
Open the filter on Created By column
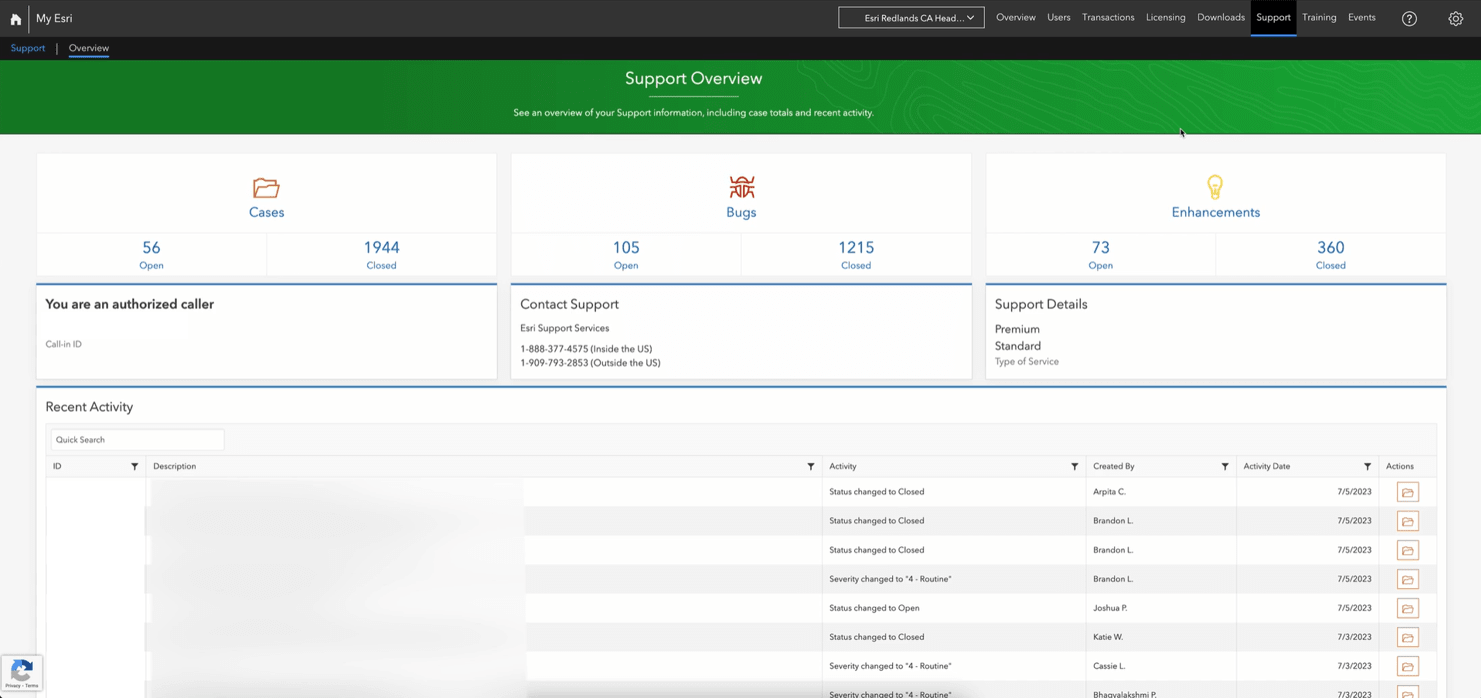point(1225,466)
